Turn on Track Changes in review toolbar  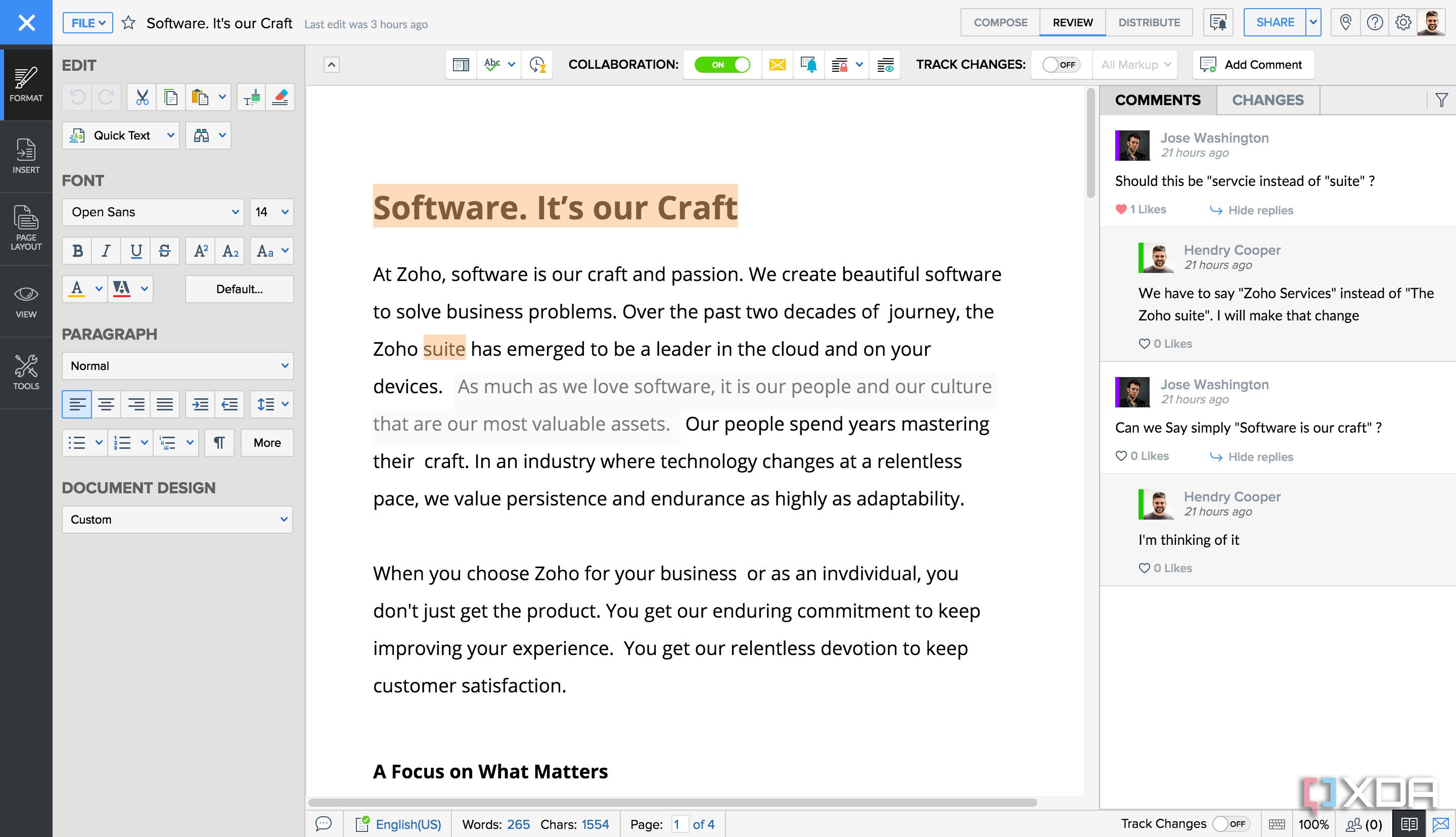coord(1061,65)
